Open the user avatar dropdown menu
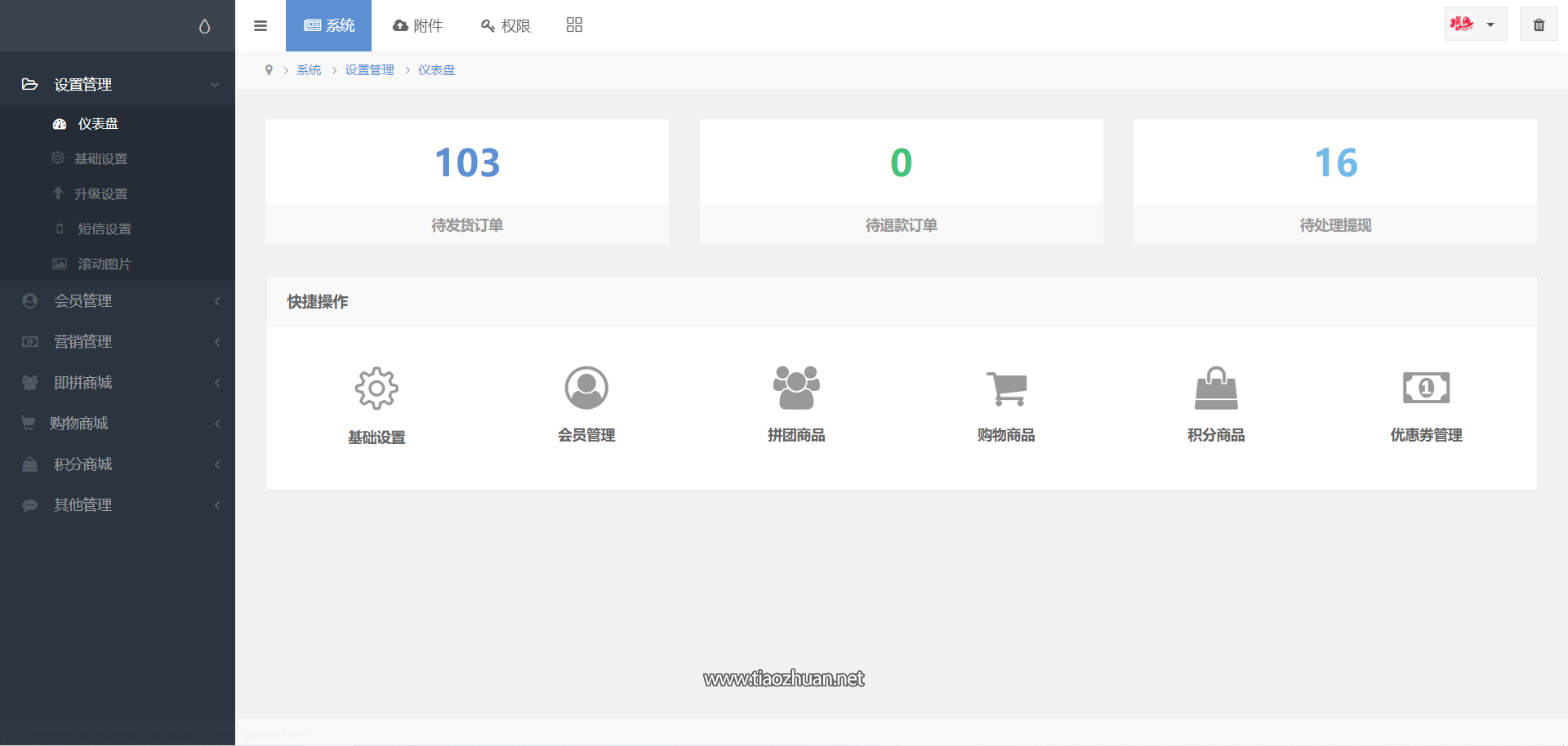The width and height of the screenshot is (1568, 746). coord(1475,24)
